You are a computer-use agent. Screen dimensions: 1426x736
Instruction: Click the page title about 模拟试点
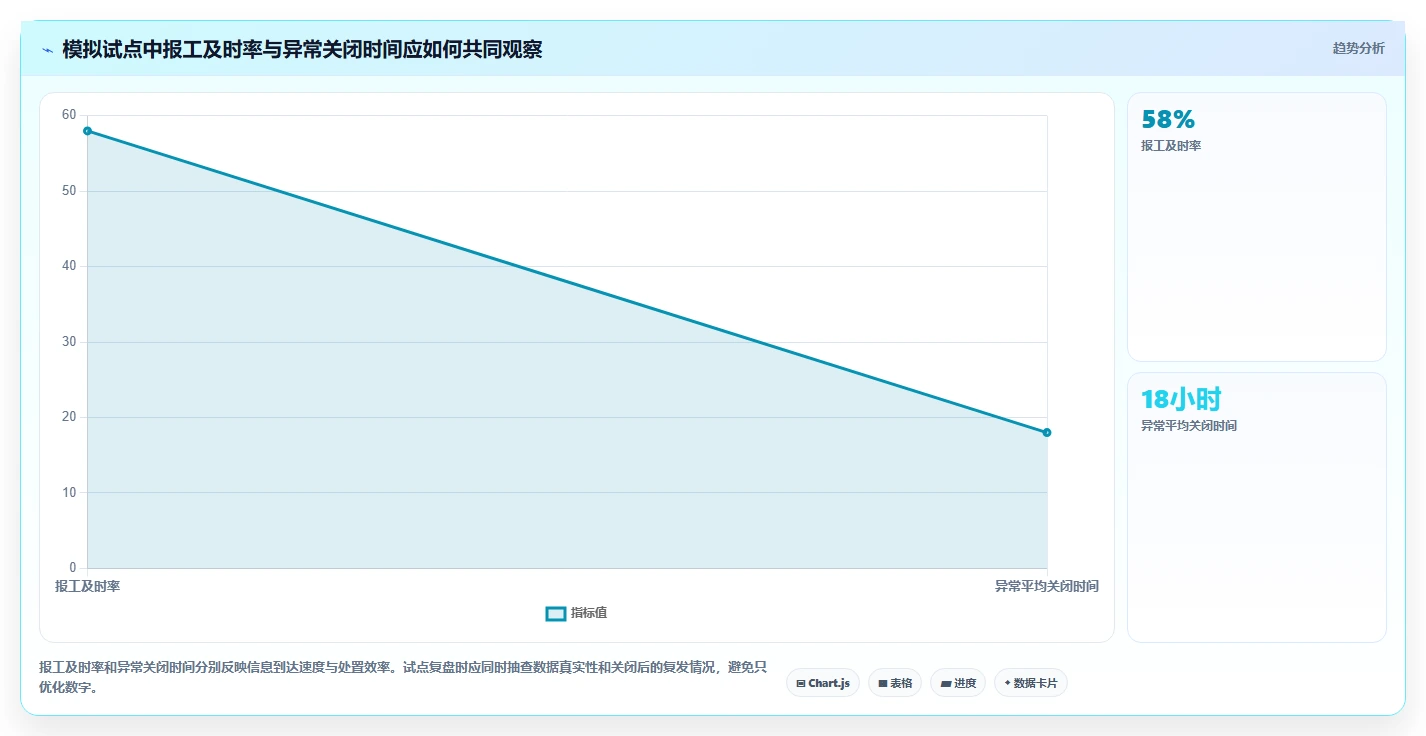pyautogui.click(x=302, y=49)
